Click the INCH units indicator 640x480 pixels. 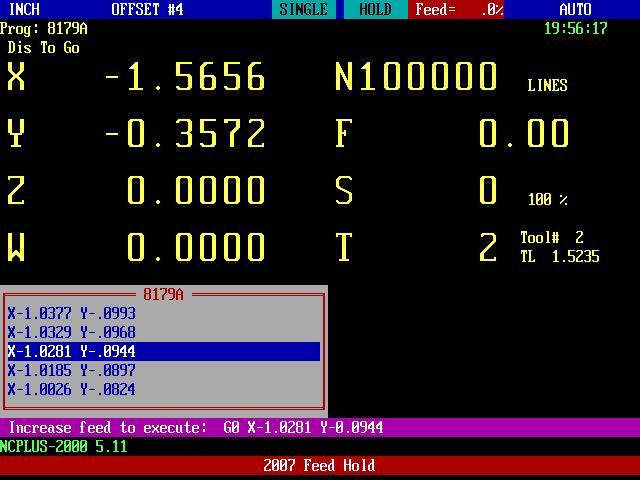pyautogui.click(x=24, y=9)
